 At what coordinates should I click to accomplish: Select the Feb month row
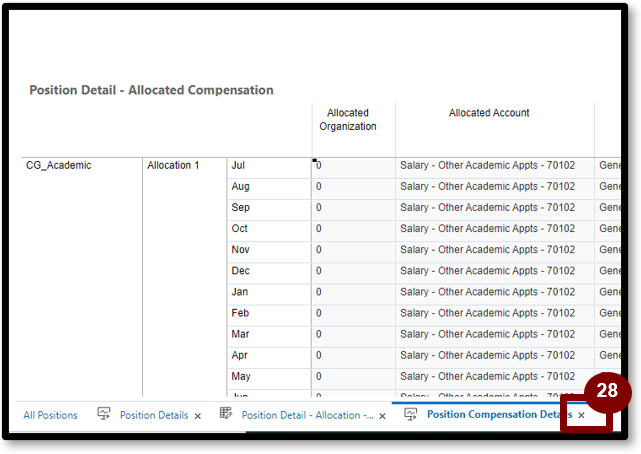coord(269,313)
